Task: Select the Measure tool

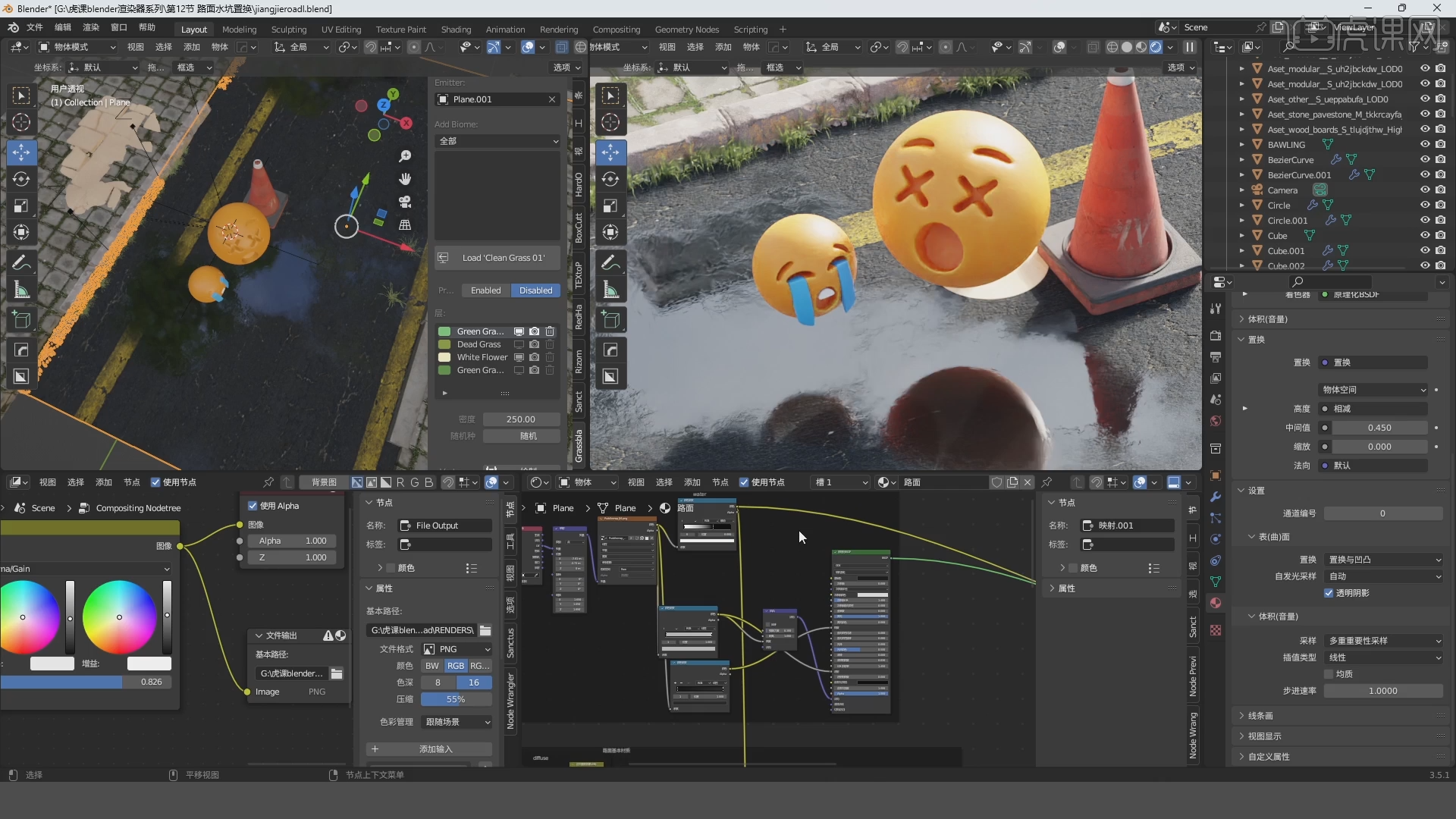Action: point(21,289)
